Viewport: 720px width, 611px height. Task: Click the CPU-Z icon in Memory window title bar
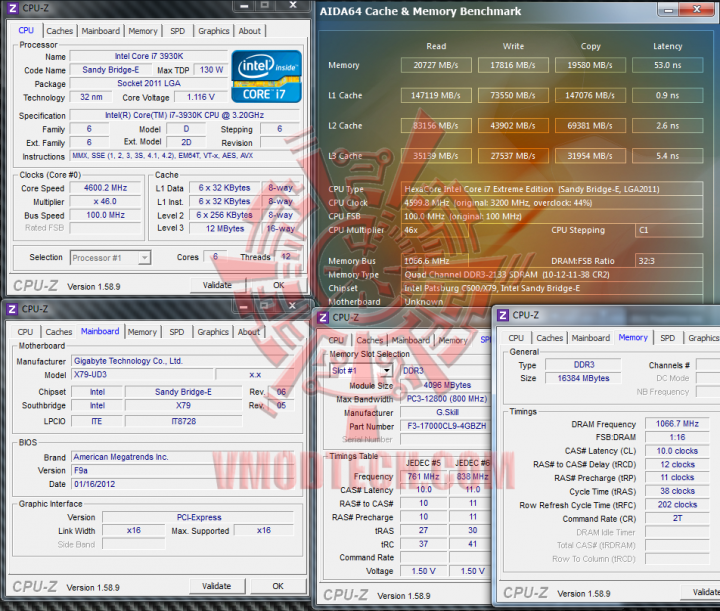point(503,315)
